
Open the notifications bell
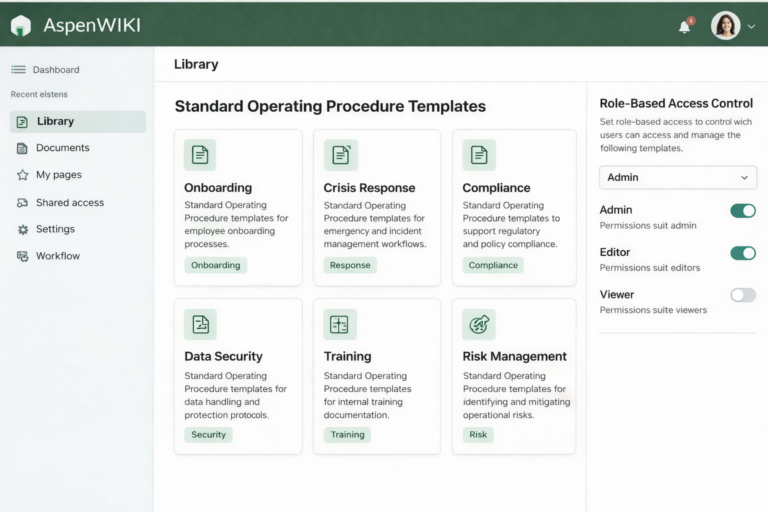(685, 27)
